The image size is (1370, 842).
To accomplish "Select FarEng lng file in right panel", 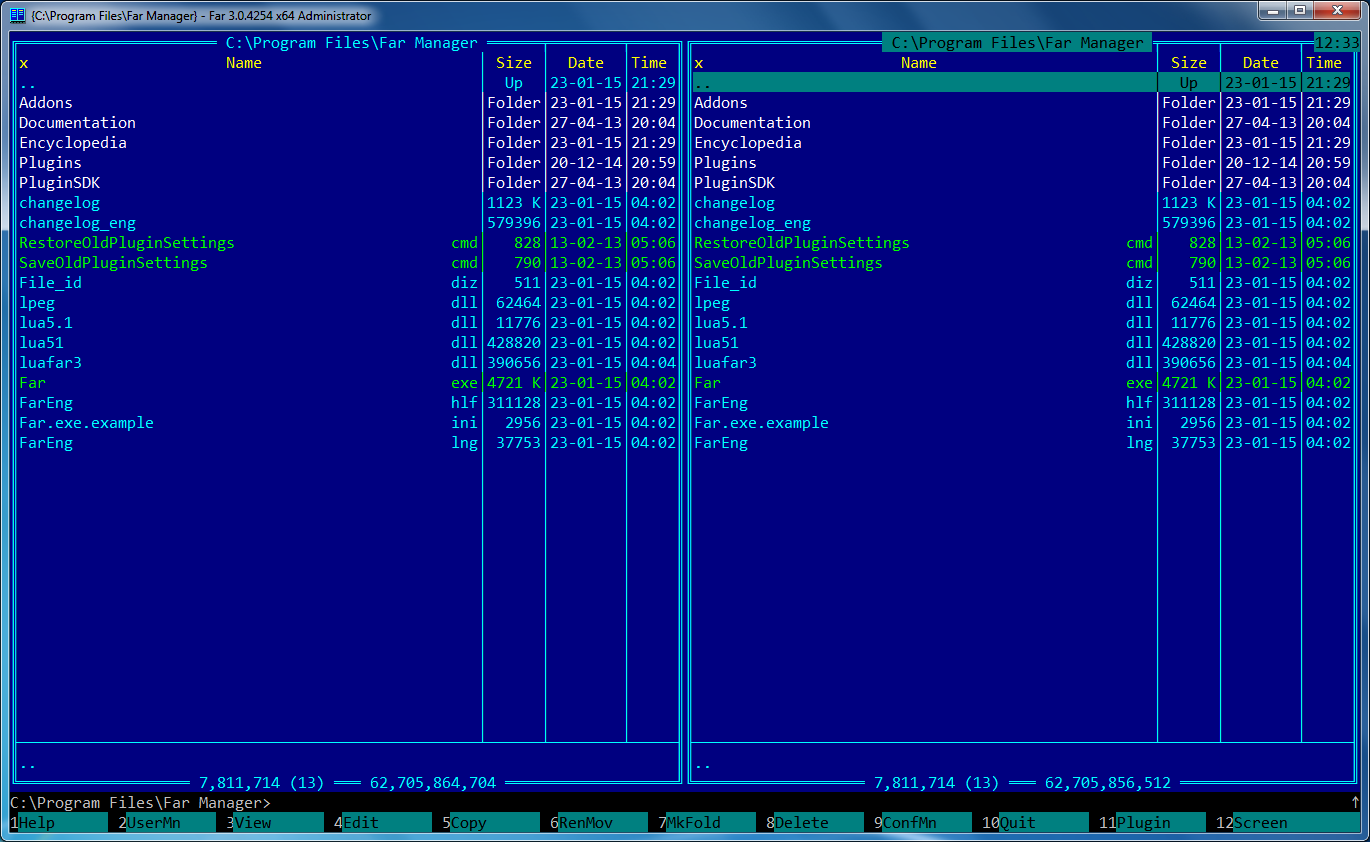I will point(1022,443).
